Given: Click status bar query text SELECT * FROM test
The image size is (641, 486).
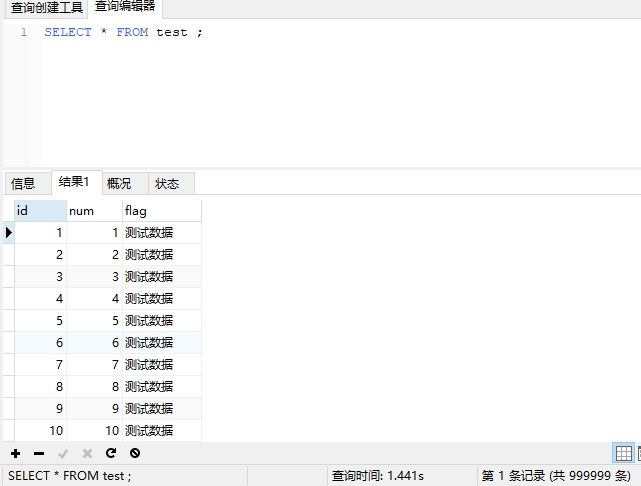Looking at the screenshot, I should (69, 476).
